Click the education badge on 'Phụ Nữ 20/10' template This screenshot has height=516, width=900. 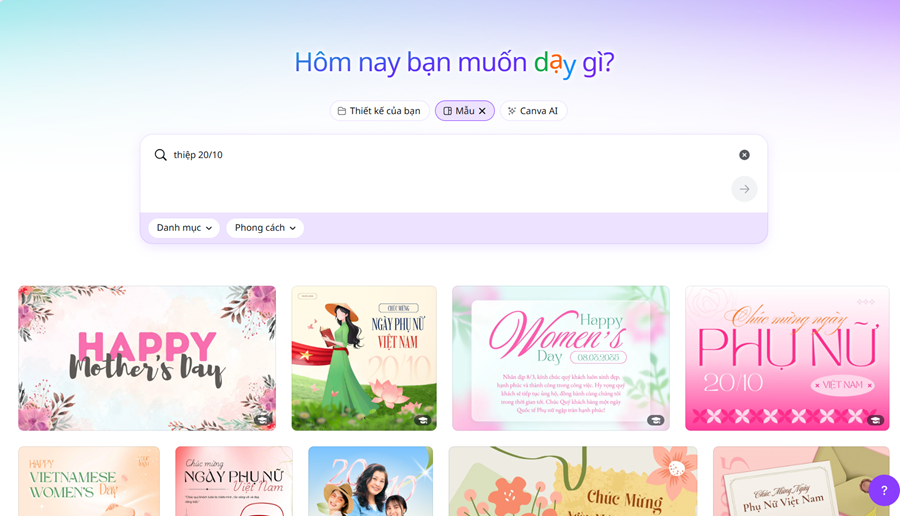point(875,420)
